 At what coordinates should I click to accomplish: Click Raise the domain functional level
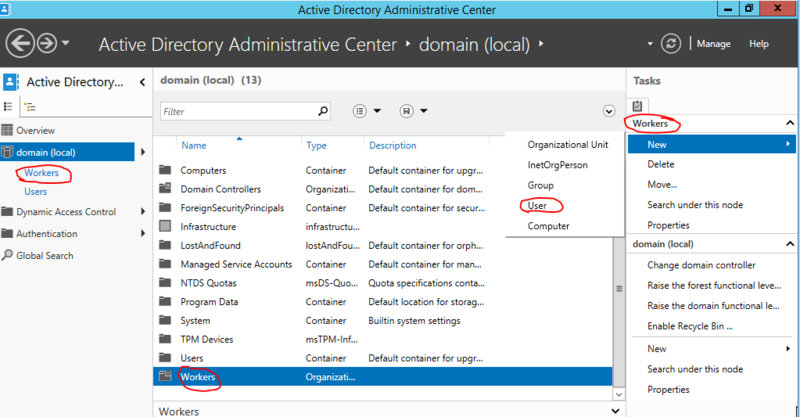(713, 306)
